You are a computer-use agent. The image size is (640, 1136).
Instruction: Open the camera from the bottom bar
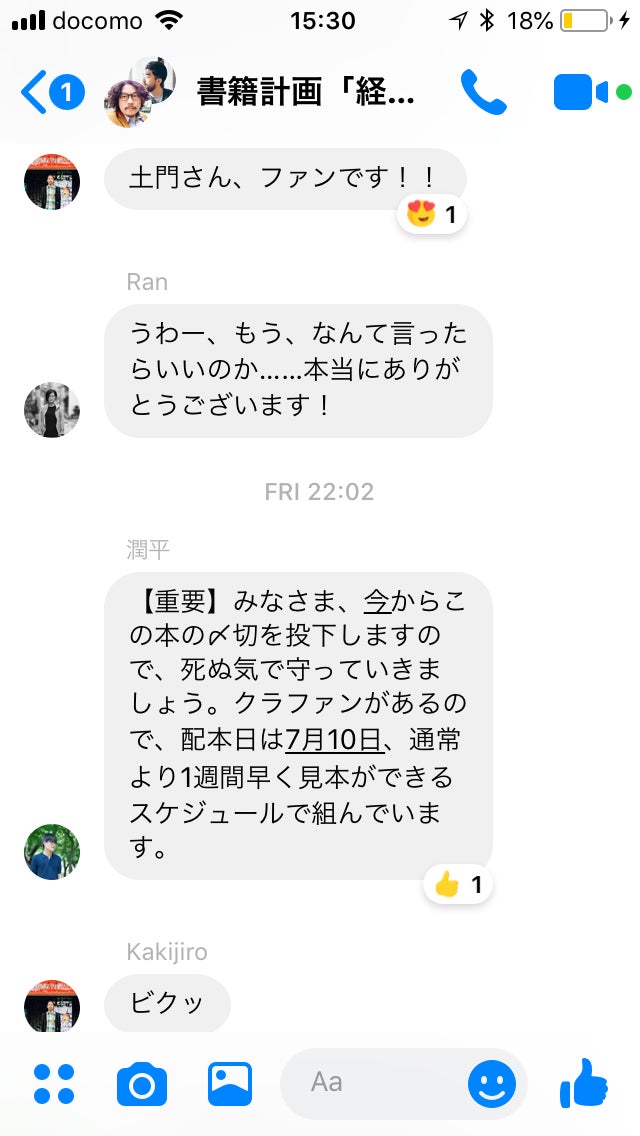tap(142, 1084)
